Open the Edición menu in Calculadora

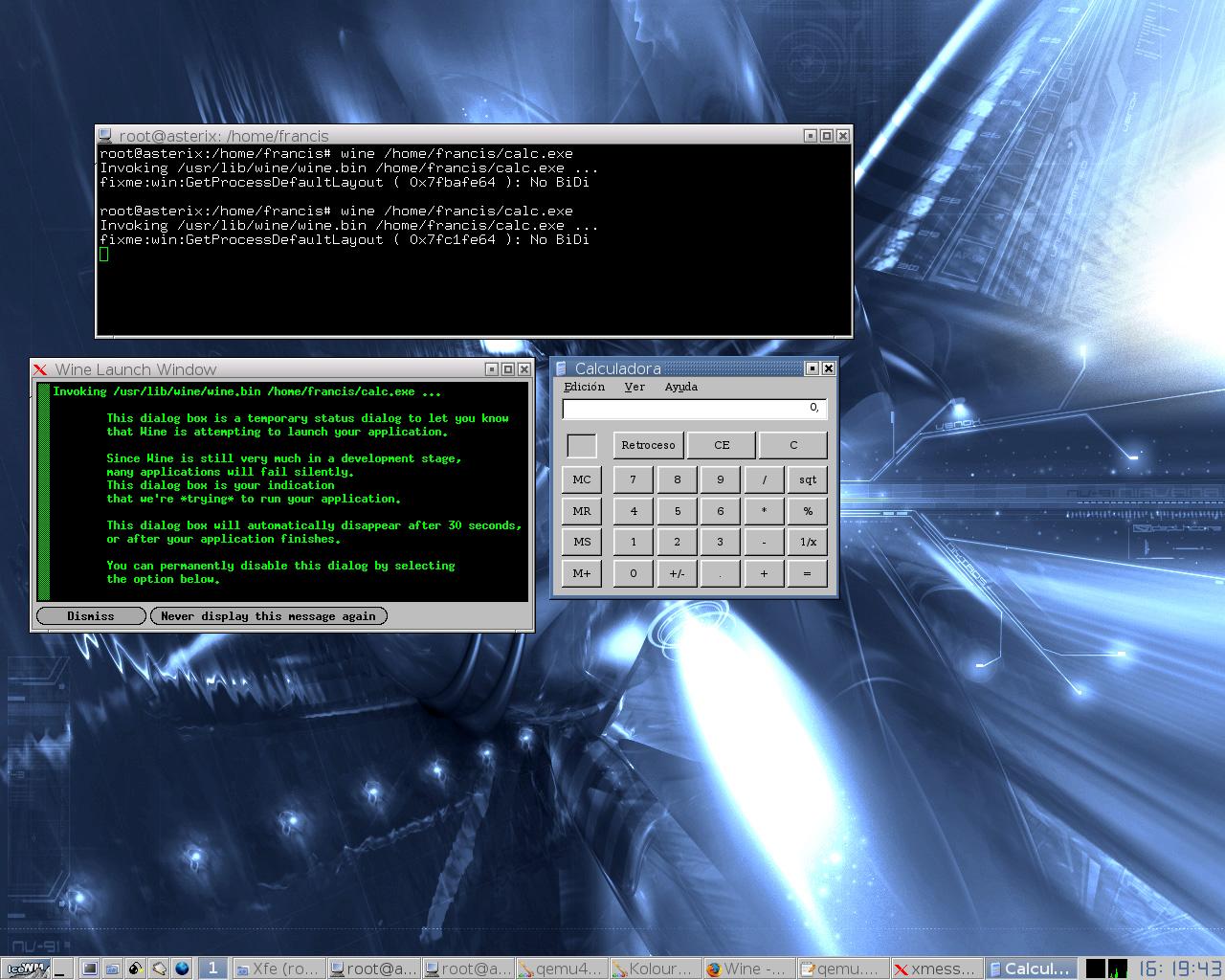(584, 387)
